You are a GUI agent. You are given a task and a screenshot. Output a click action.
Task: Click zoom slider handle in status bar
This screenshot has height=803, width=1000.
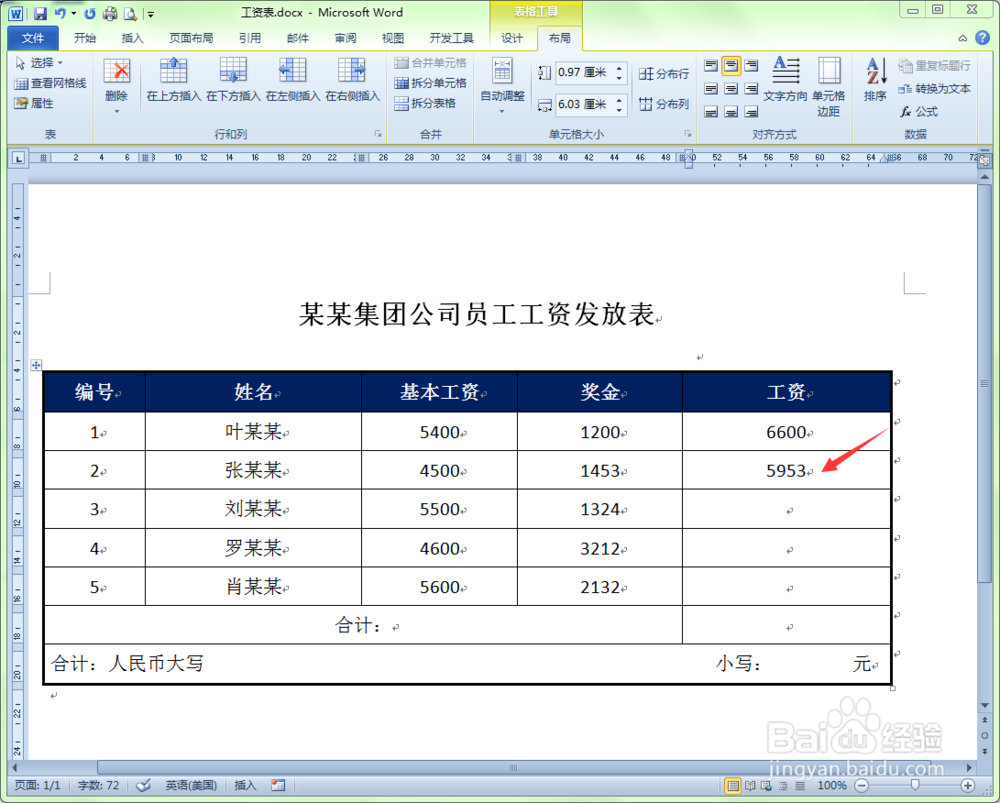[x=915, y=785]
